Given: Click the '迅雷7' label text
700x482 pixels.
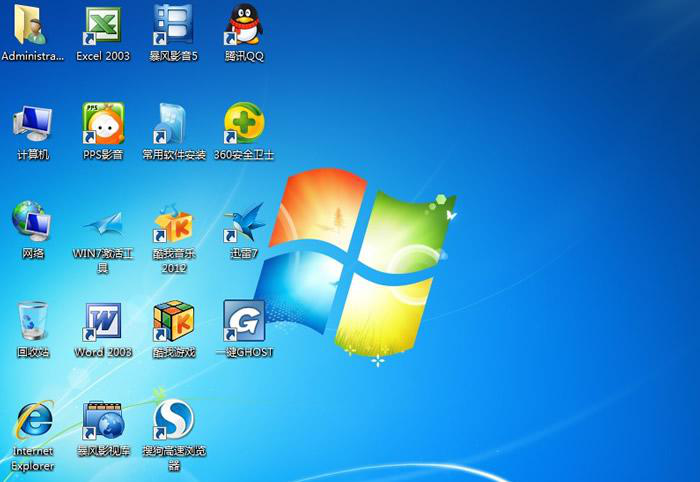Looking at the screenshot, I should tap(244, 253).
